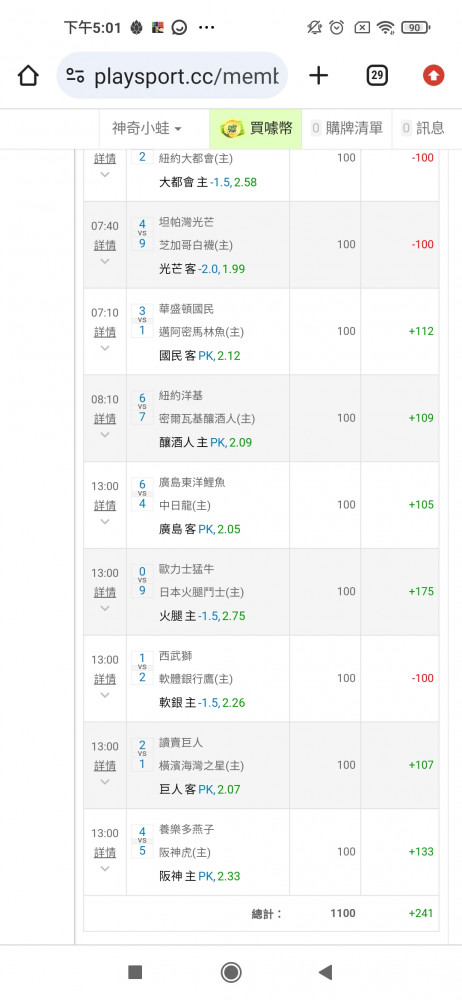Tap the Android home circle button
Viewport: 462px width, 1000px height.
point(231,972)
